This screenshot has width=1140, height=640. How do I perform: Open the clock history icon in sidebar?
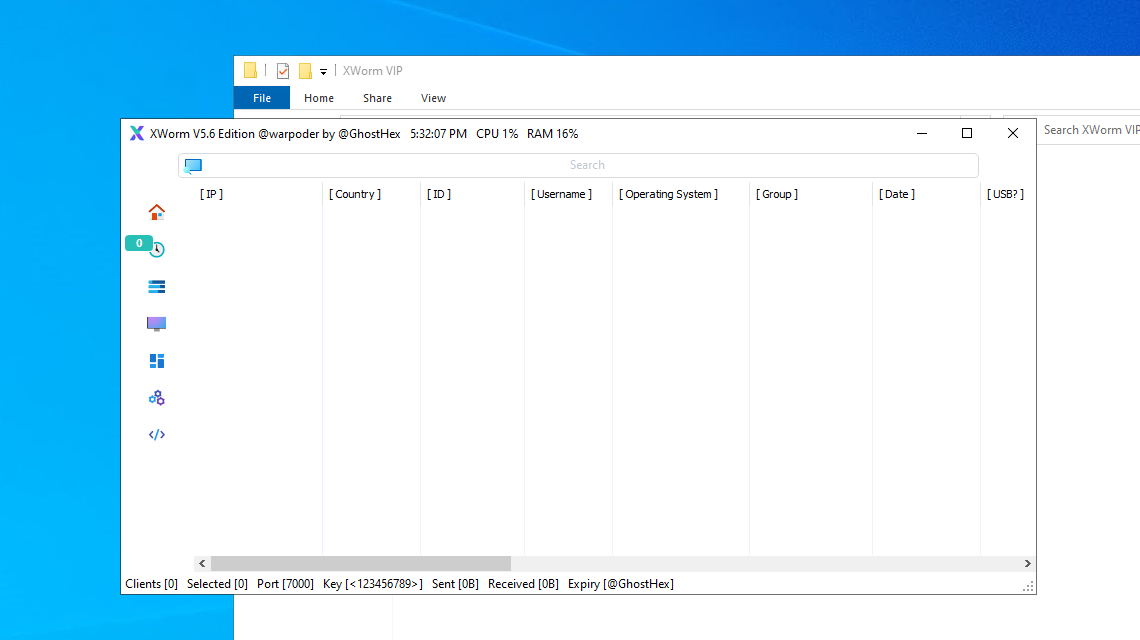pos(157,249)
